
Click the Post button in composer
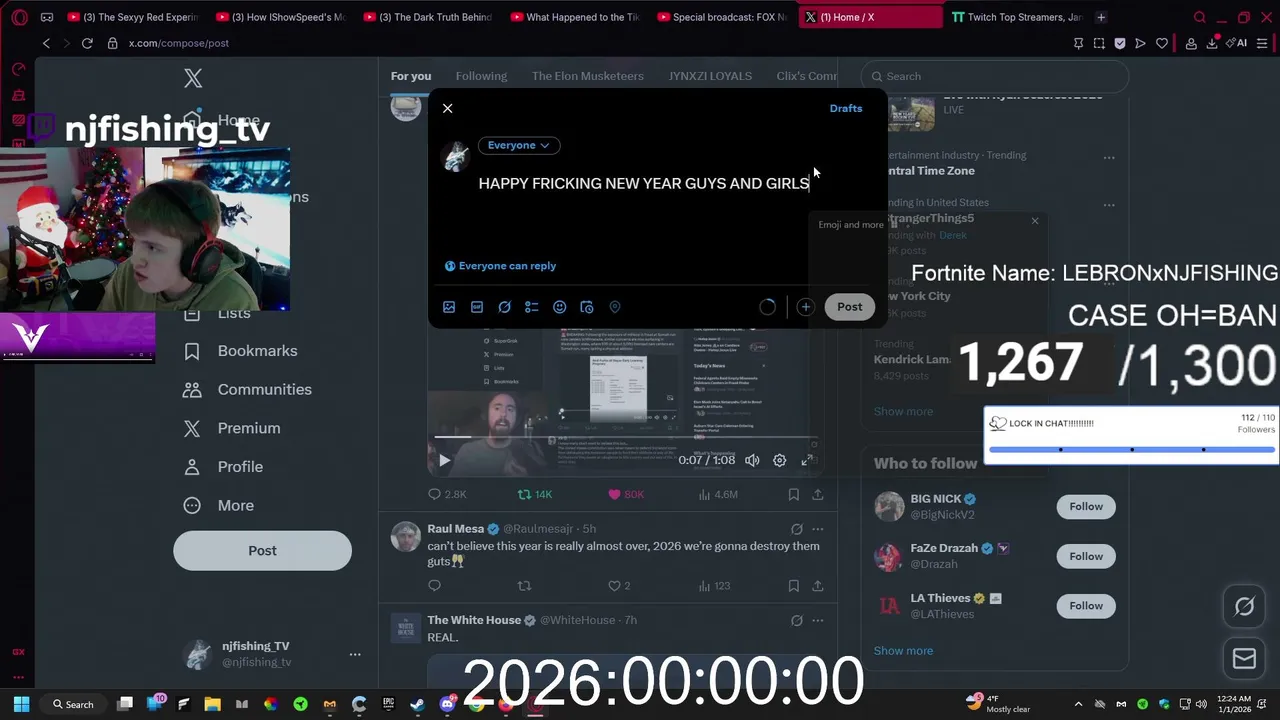pos(850,307)
